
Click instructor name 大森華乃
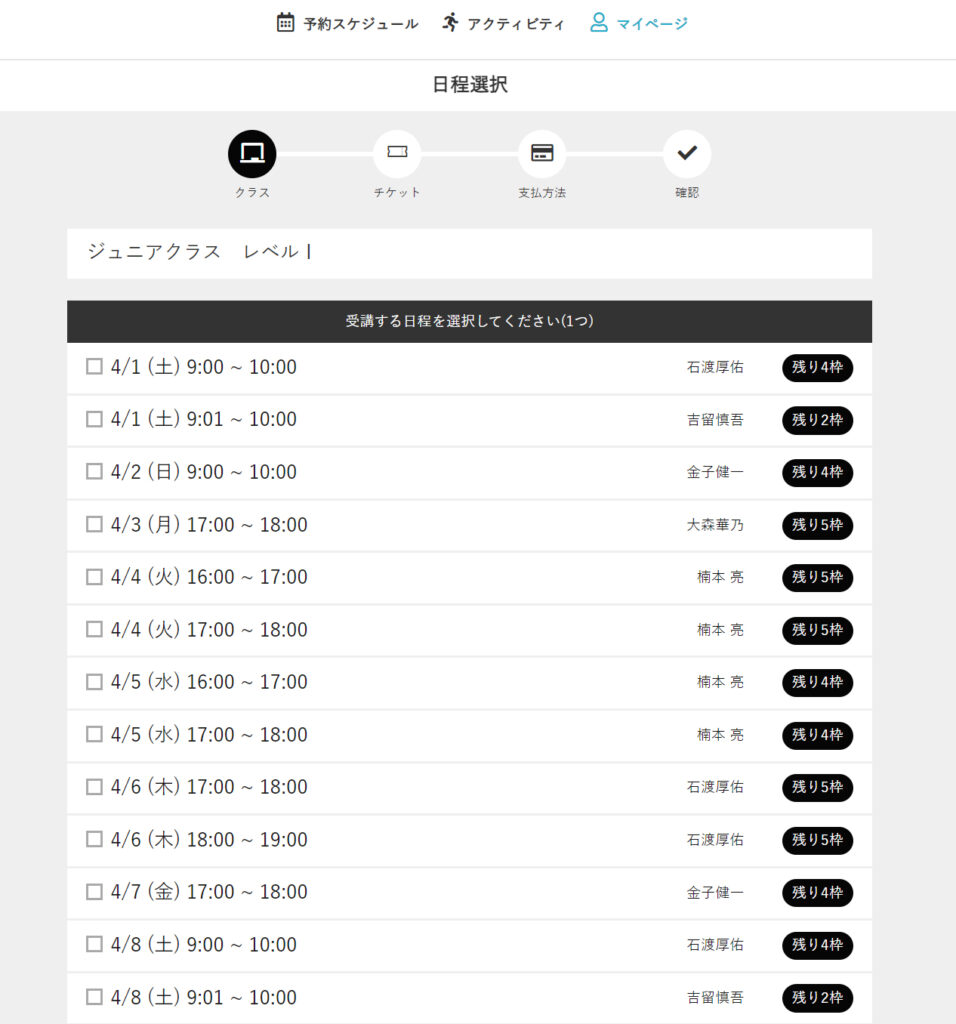715,525
